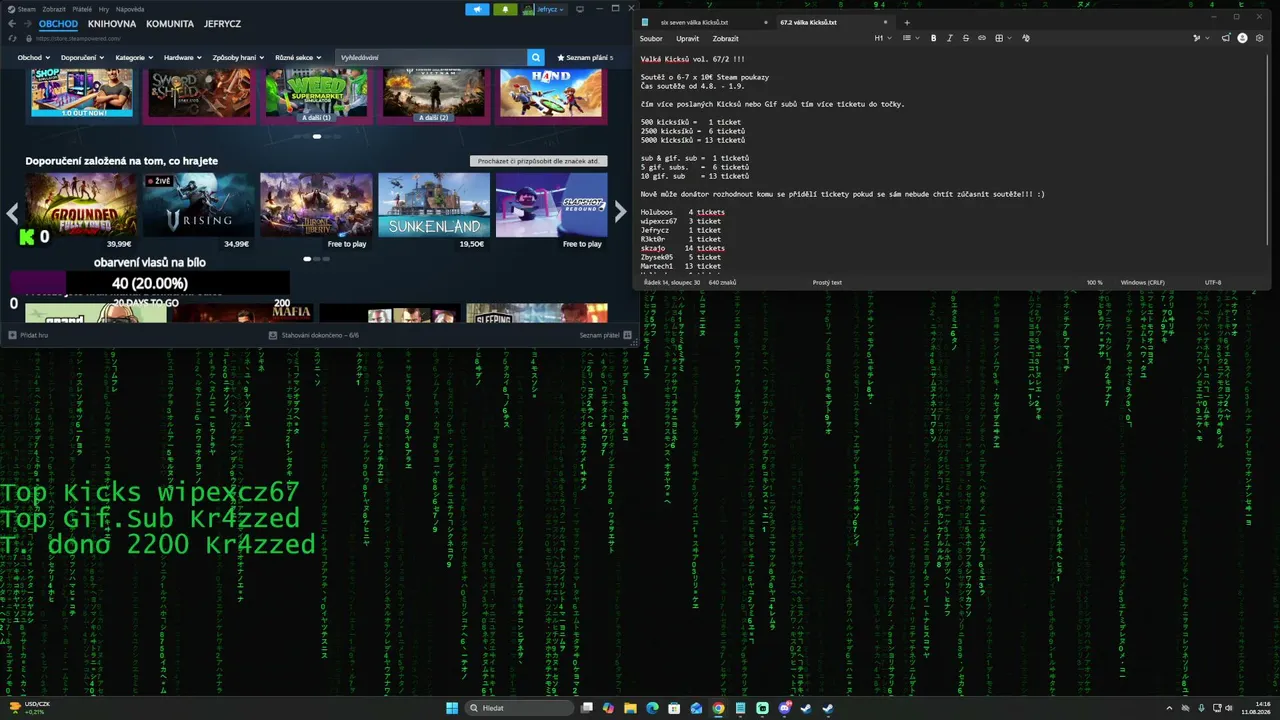Insert a link in Notepad
The height and width of the screenshot is (720, 1280).
coord(981,38)
